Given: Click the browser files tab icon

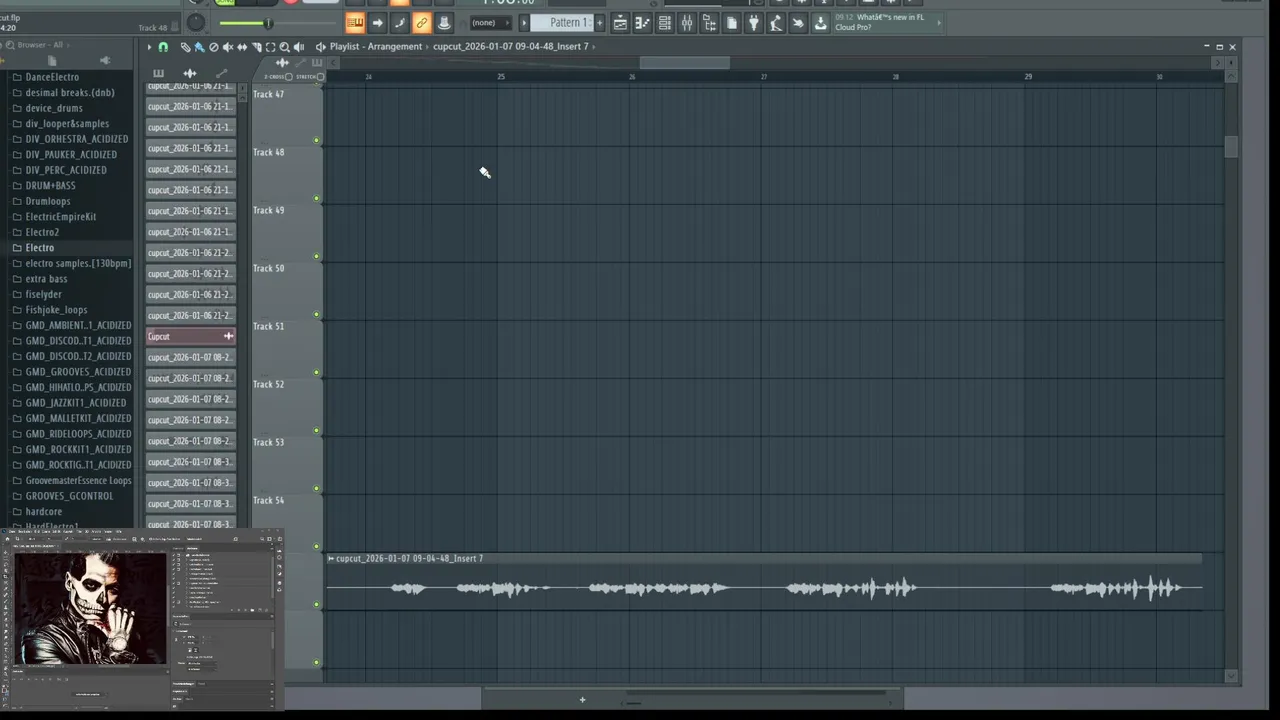Looking at the screenshot, I should [52, 60].
